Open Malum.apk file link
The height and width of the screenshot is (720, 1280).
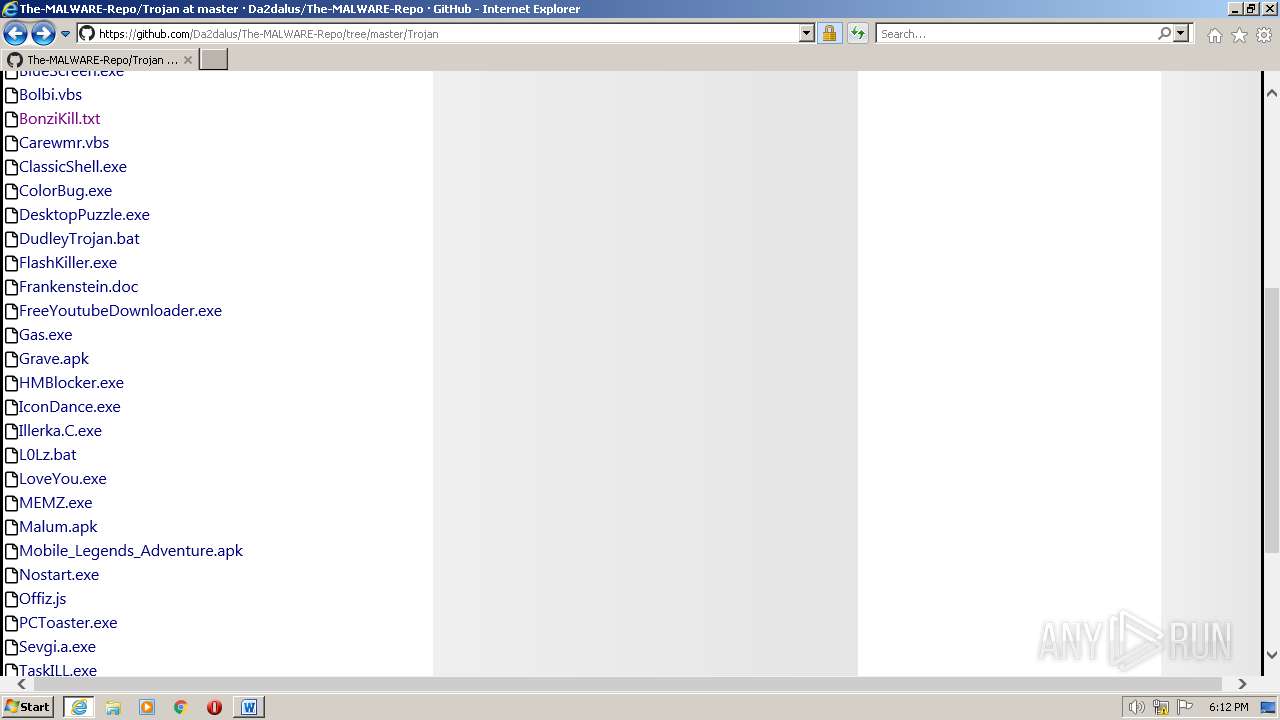coord(58,527)
